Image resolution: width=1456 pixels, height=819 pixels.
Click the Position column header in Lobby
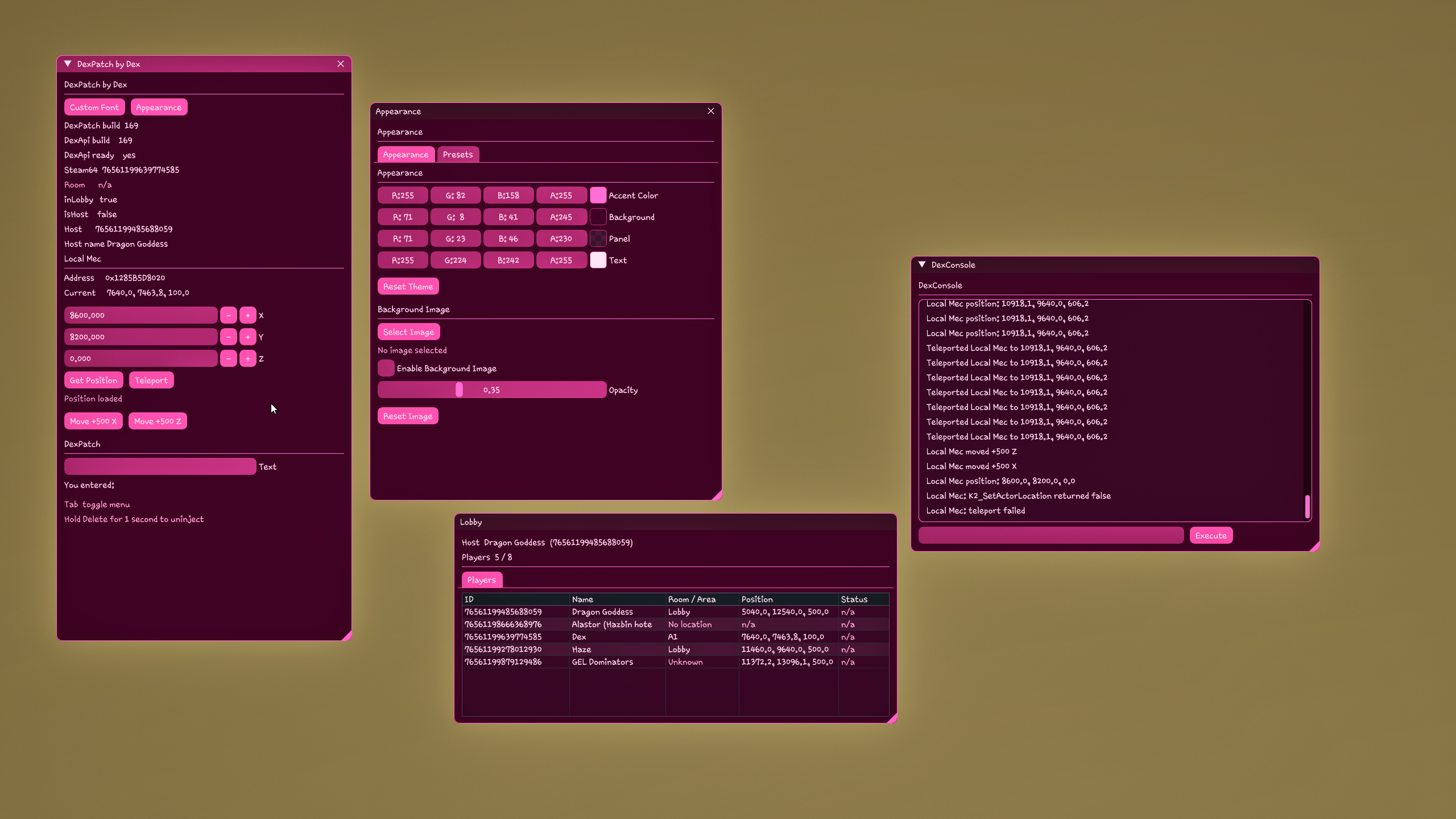[x=789, y=599]
